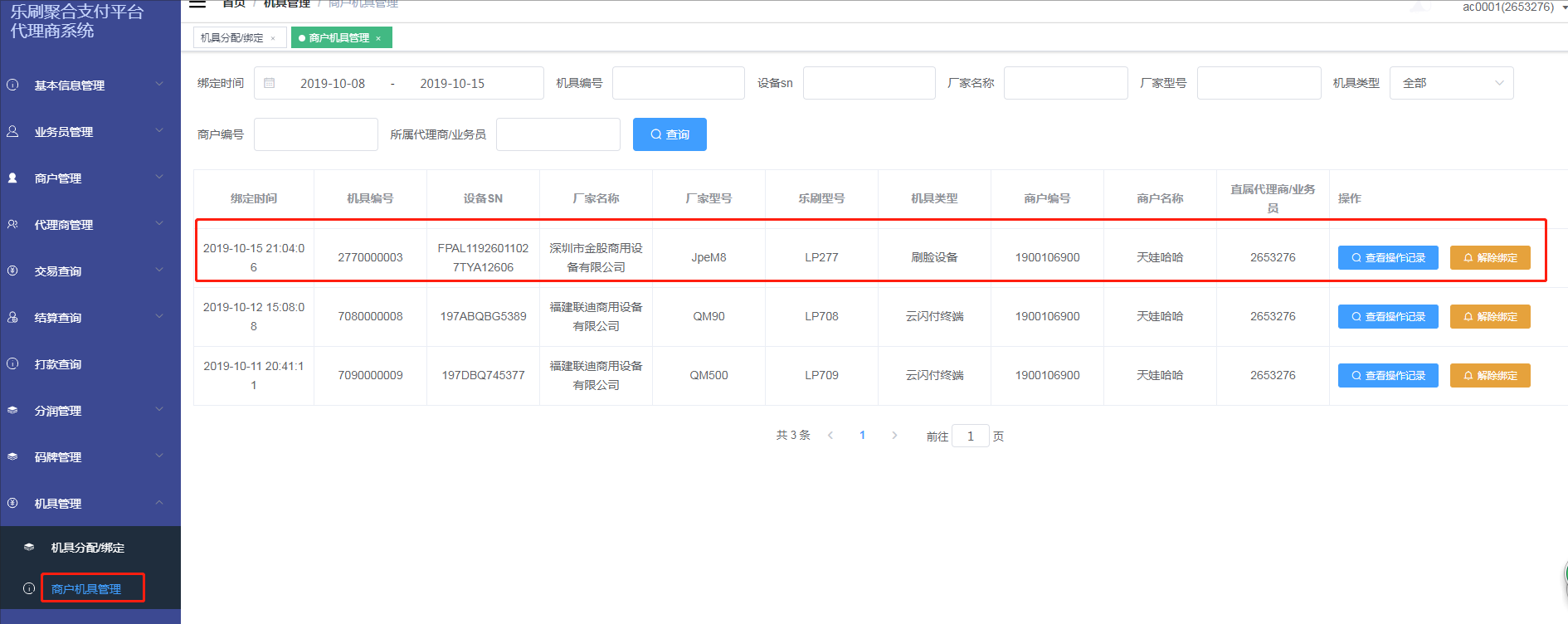Expand 交易查询 menu

pos(159,270)
